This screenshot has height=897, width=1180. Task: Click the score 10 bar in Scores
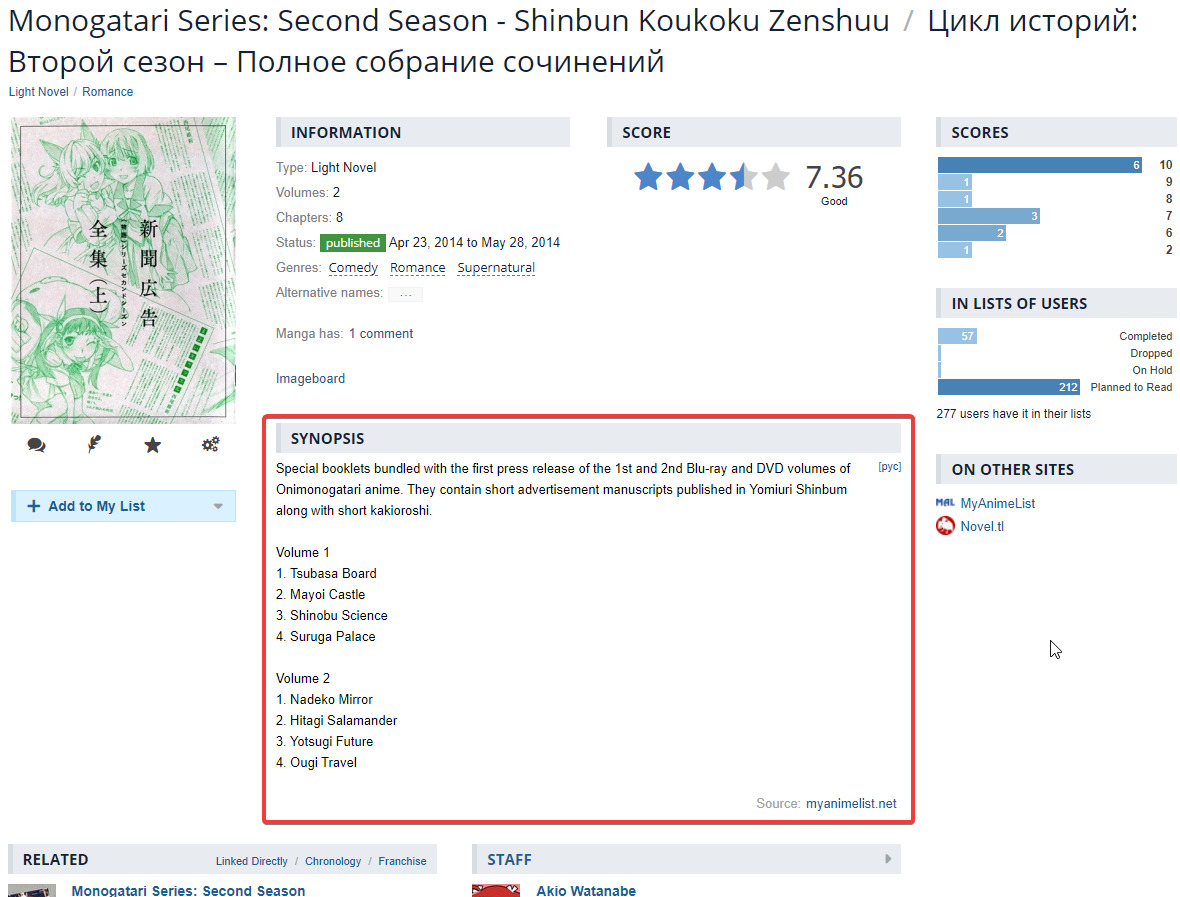[x=1039, y=165]
